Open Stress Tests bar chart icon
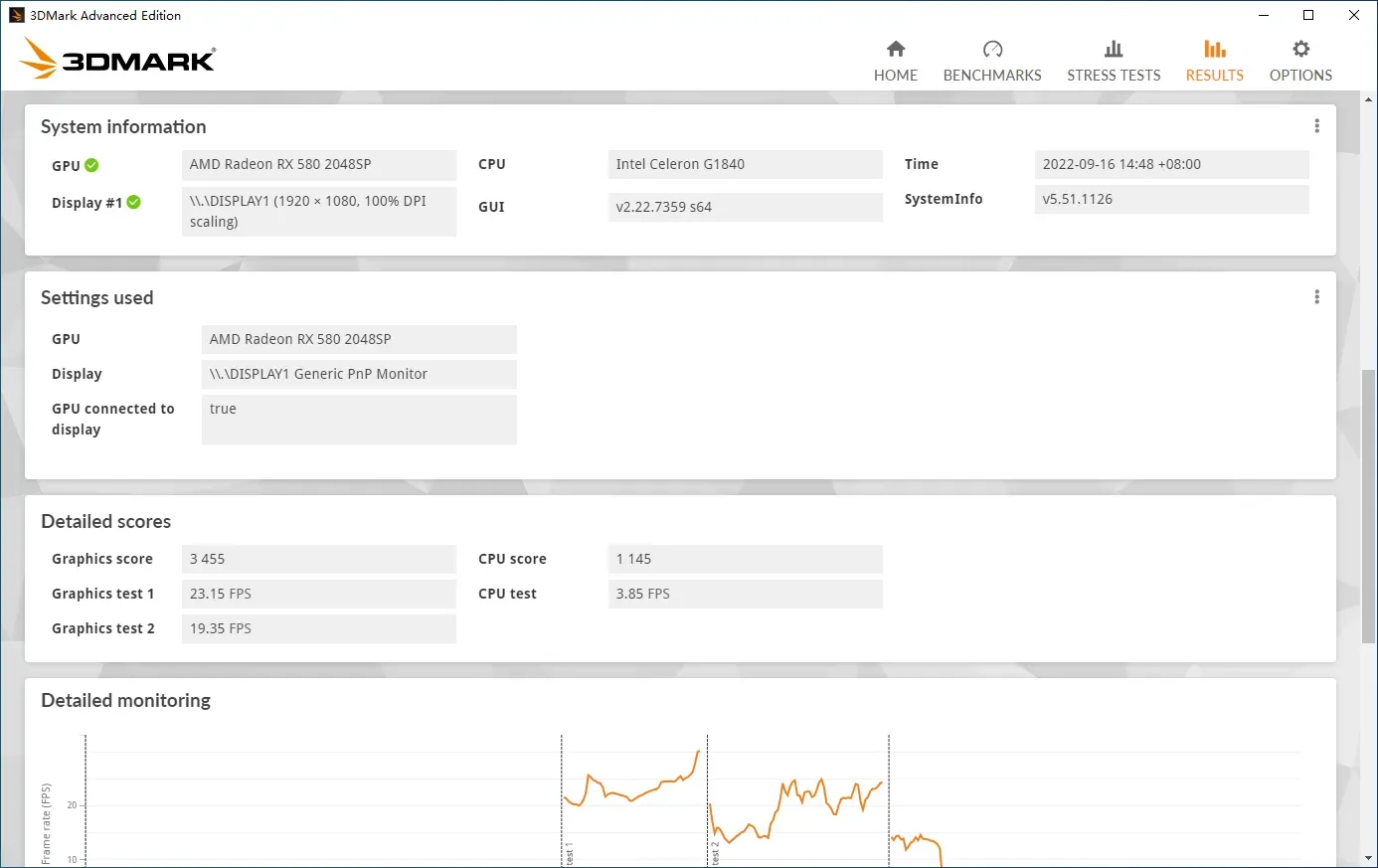1378x868 pixels. coord(1114,49)
